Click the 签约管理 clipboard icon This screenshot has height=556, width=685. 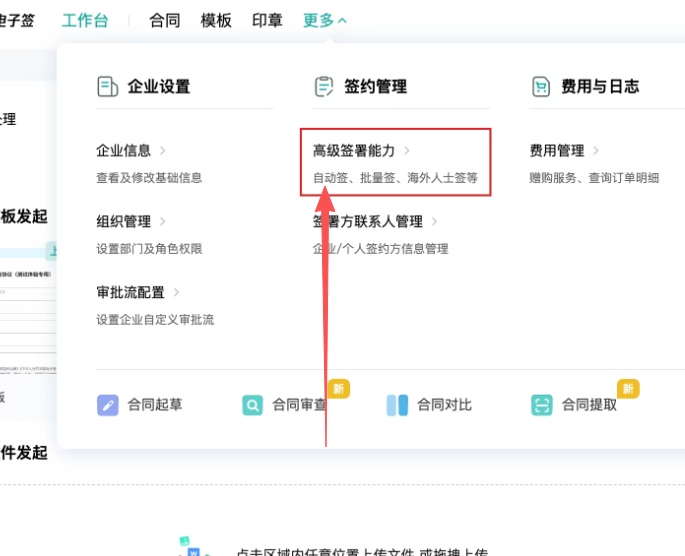(324, 86)
